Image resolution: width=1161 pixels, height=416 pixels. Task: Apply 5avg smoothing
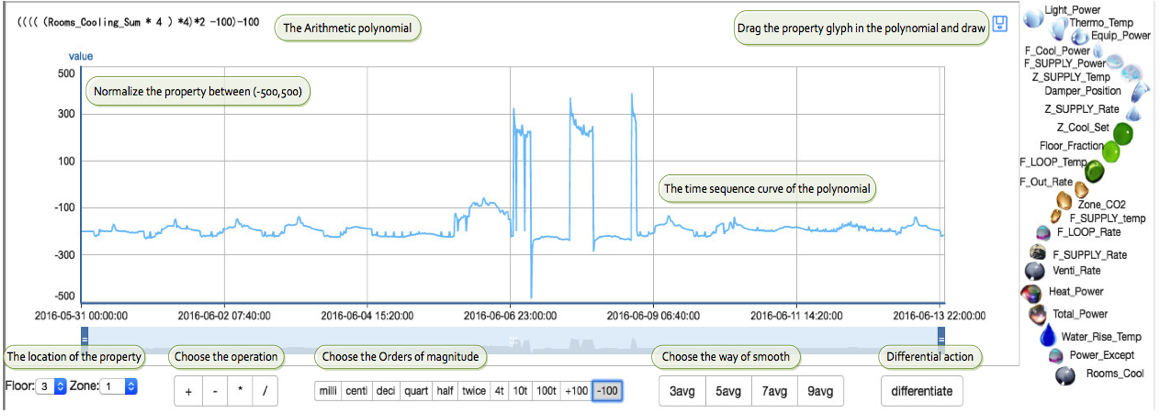click(x=729, y=391)
